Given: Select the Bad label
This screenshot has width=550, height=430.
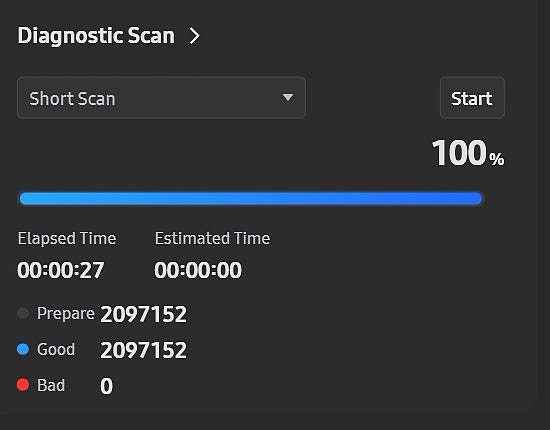Looking at the screenshot, I should pyautogui.click(x=51, y=385).
